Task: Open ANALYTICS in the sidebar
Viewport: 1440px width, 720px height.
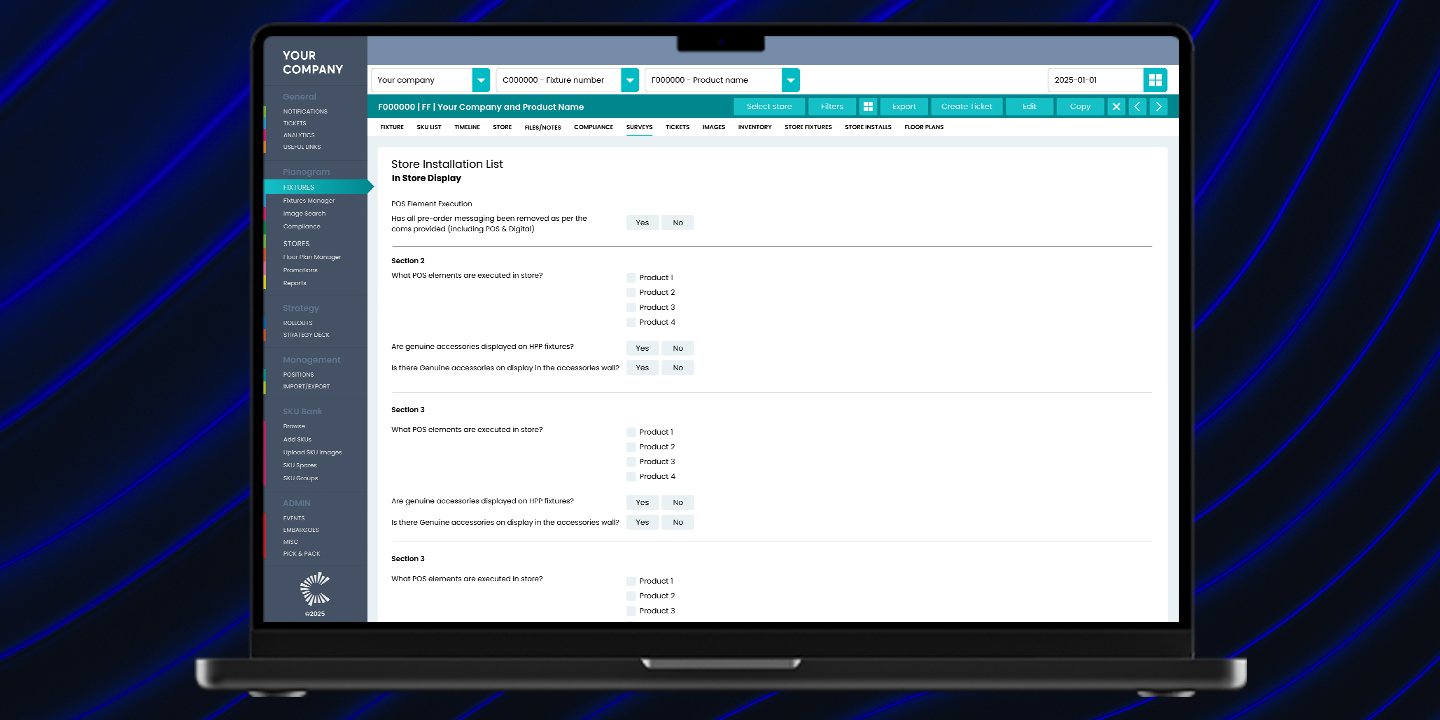Action: [298, 135]
